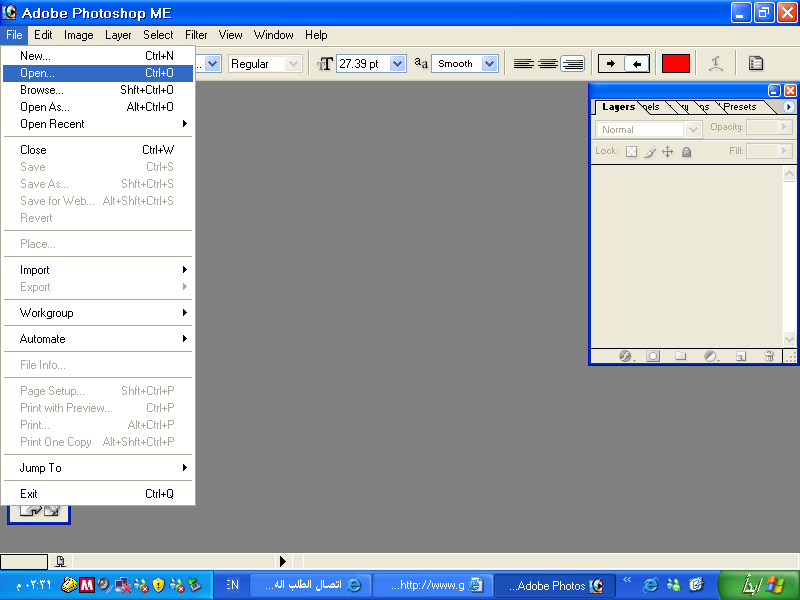Open Outlook Express from quick launch
The height and width of the screenshot is (600, 800).
(696, 585)
